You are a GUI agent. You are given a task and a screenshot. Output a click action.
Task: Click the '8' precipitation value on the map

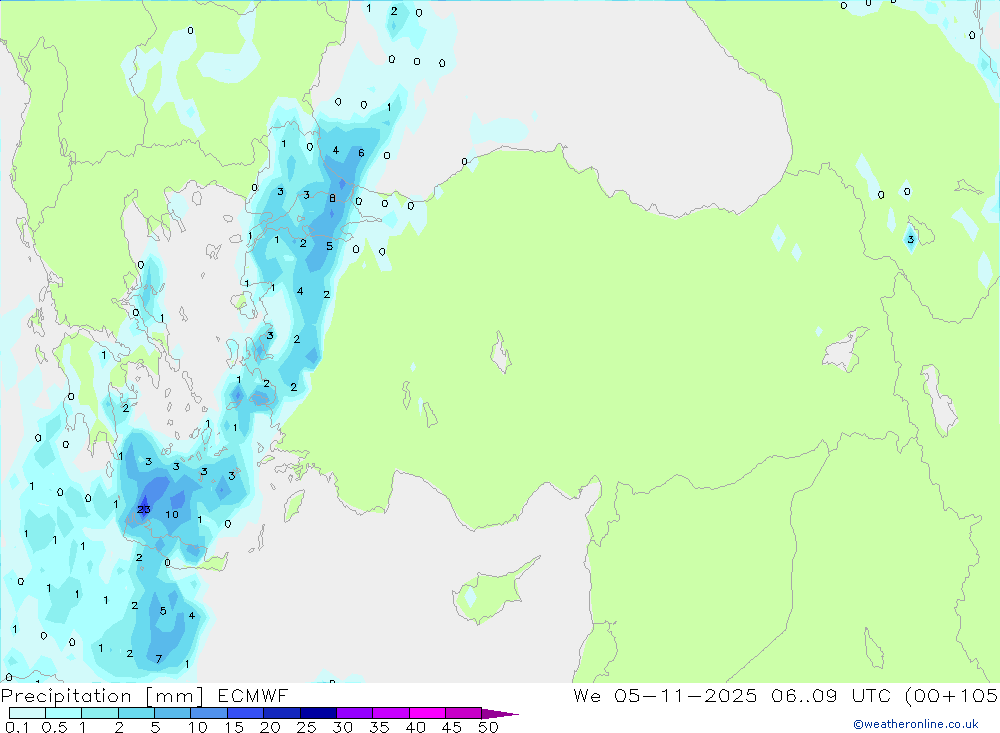[x=332, y=199]
